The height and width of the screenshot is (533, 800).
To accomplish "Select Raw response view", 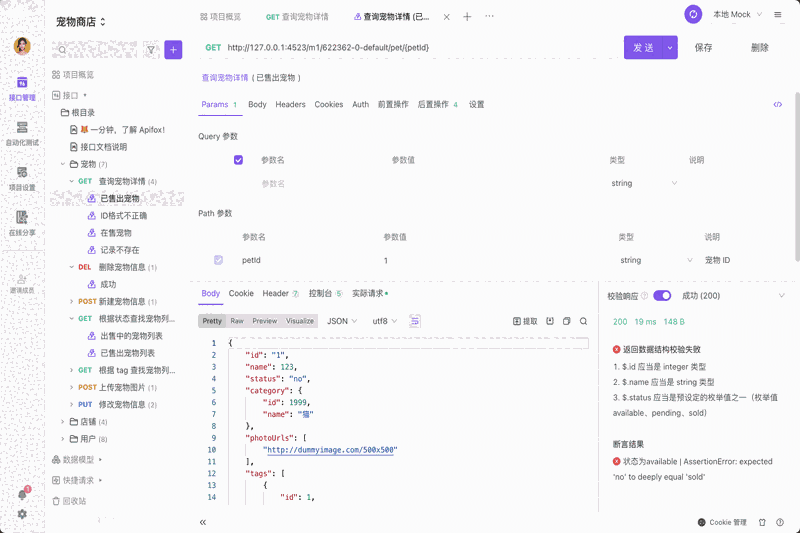I will tap(237, 321).
